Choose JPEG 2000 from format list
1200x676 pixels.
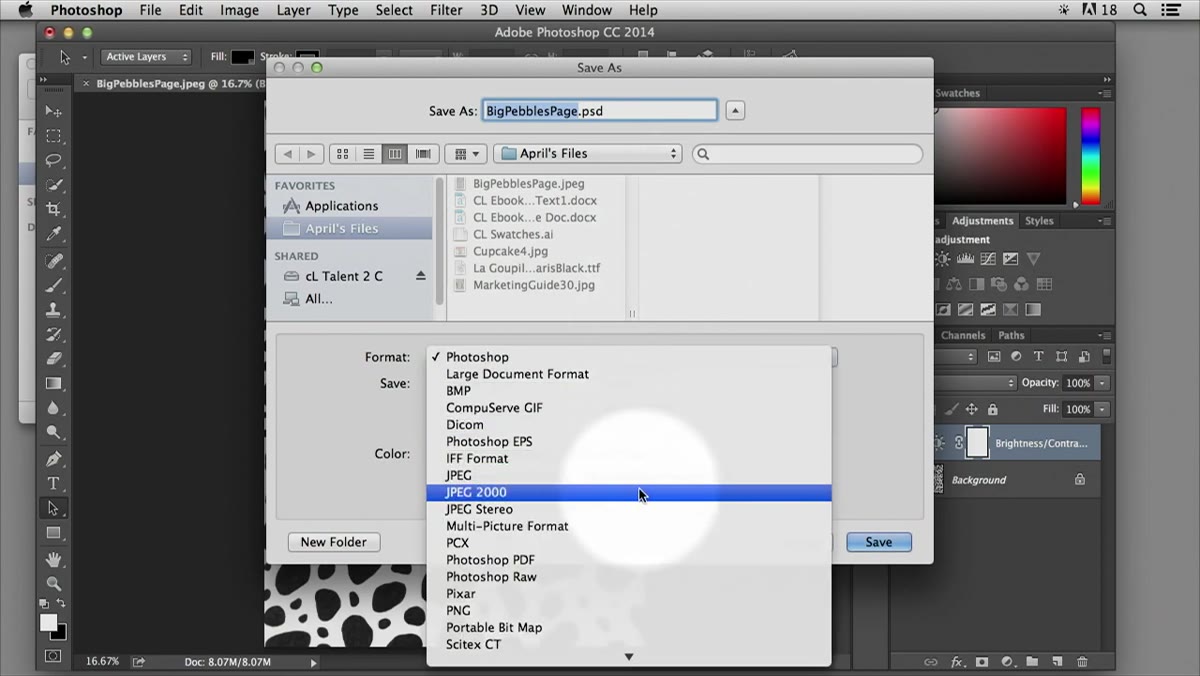point(629,492)
